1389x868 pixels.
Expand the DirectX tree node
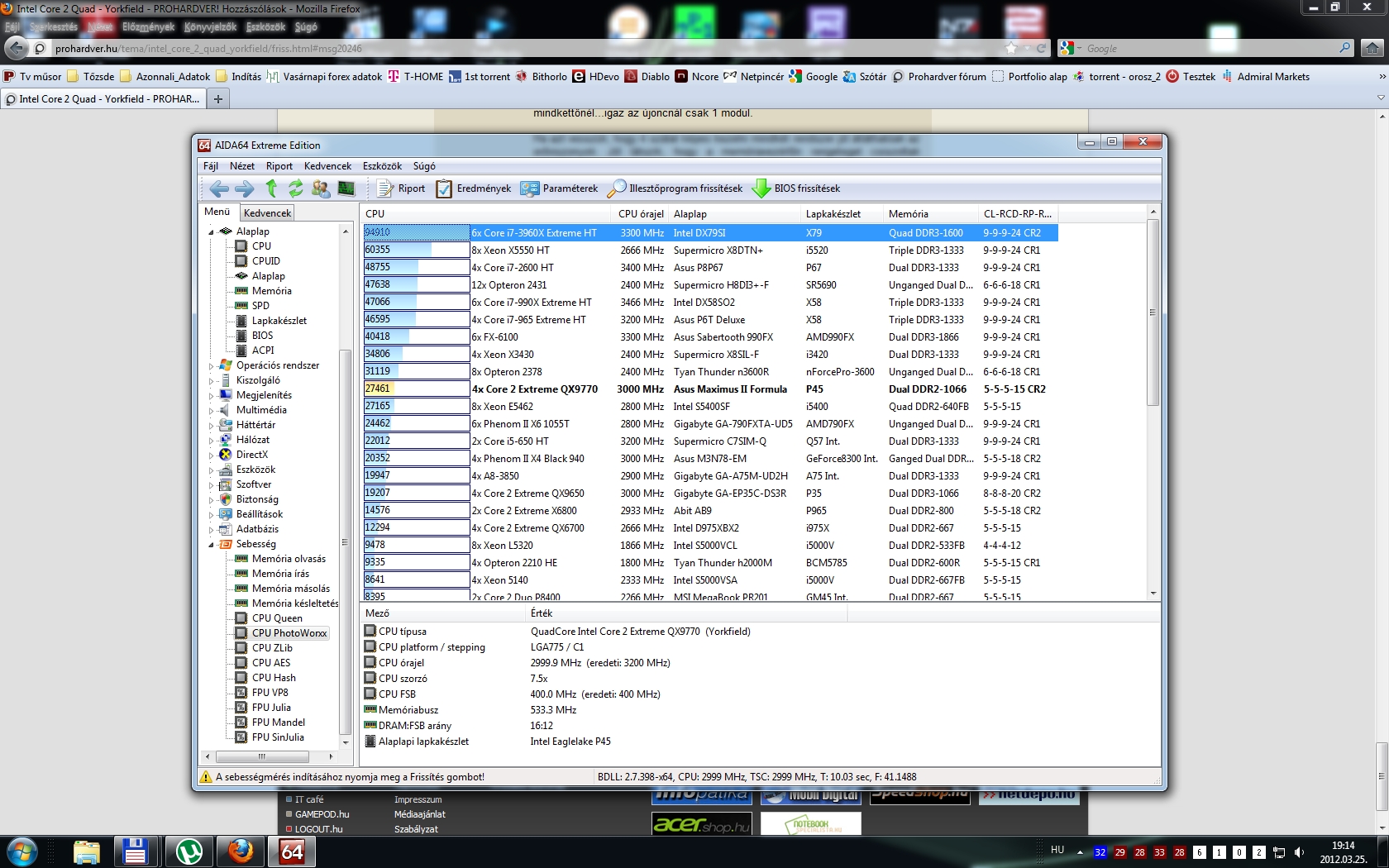point(211,455)
